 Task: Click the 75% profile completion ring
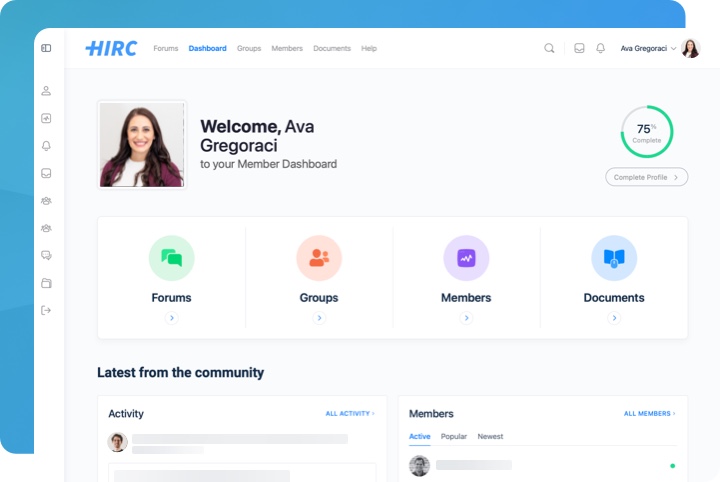[x=647, y=132]
